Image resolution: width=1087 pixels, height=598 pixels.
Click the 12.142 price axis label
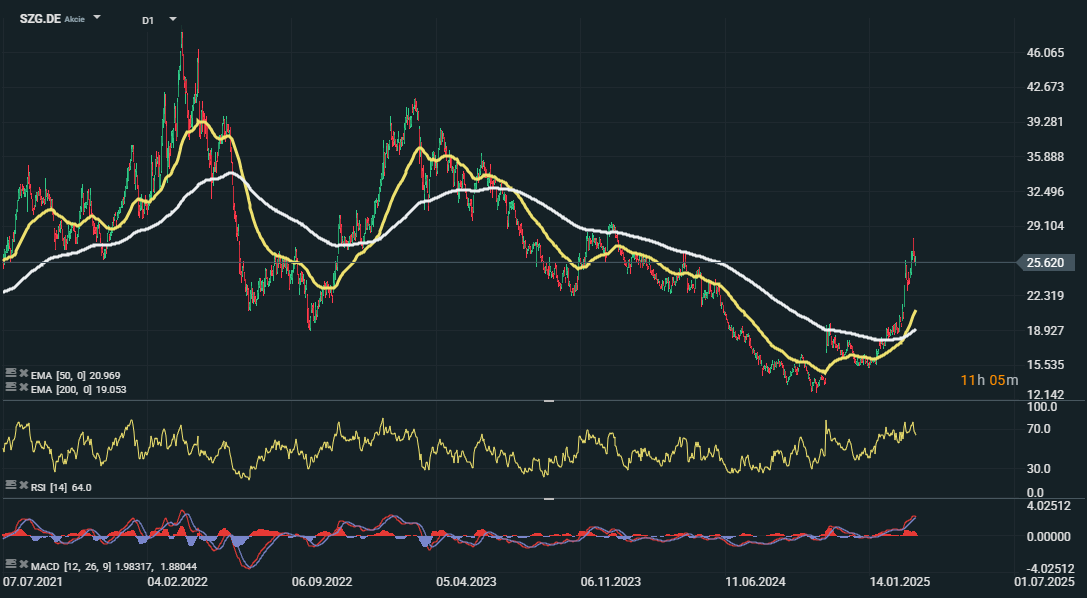1045,395
